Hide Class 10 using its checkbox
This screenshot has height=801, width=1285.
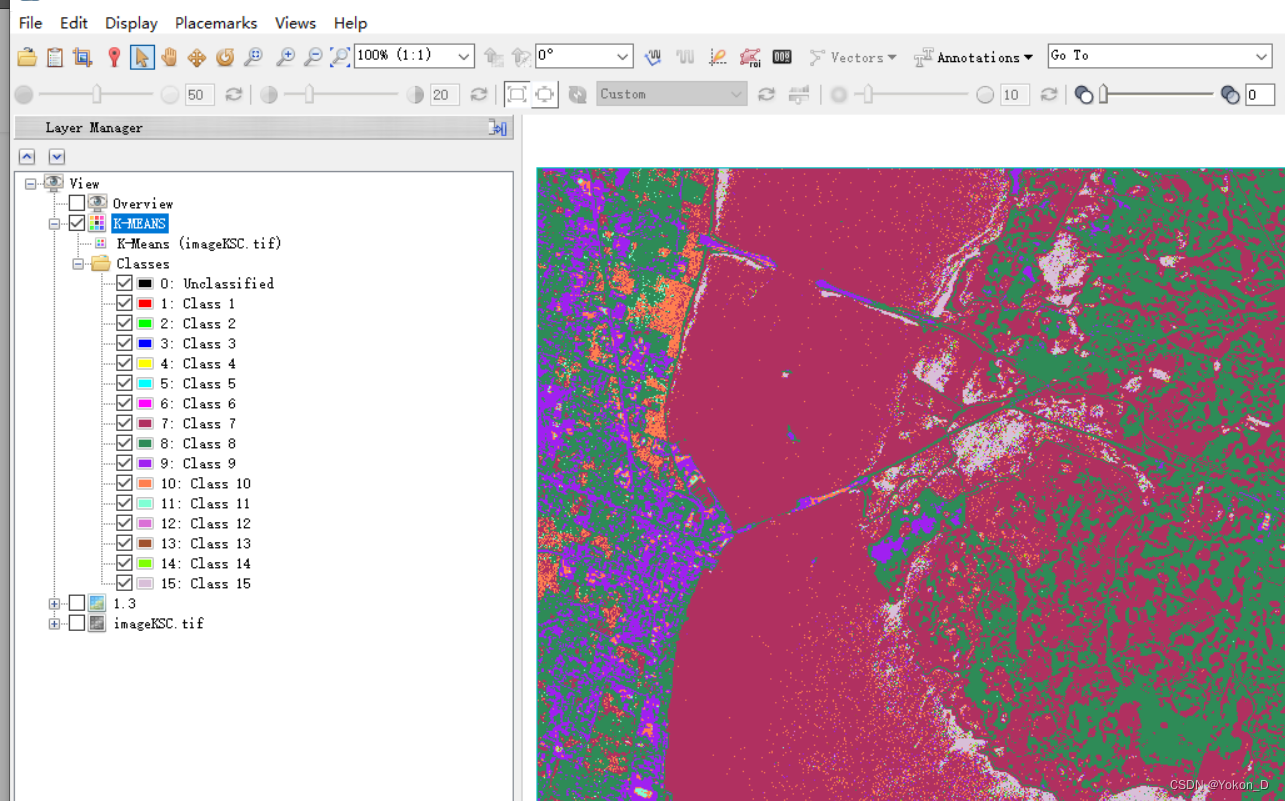(x=124, y=483)
